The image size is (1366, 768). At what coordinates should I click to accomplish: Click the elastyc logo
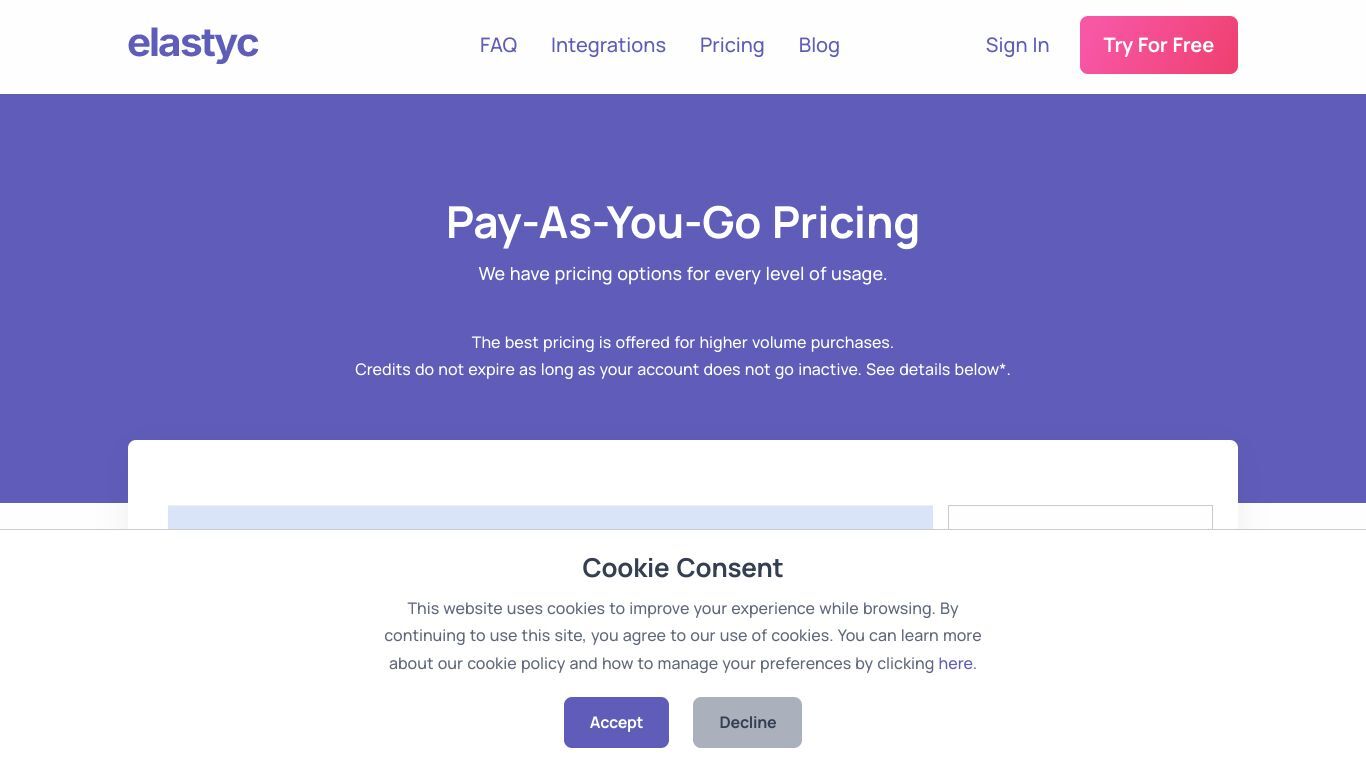click(x=193, y=45)
